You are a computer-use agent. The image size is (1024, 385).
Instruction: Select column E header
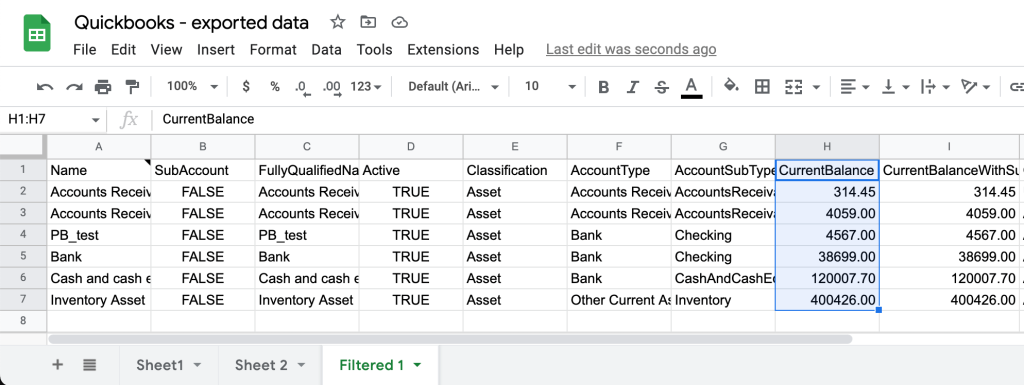click(515, 147)
